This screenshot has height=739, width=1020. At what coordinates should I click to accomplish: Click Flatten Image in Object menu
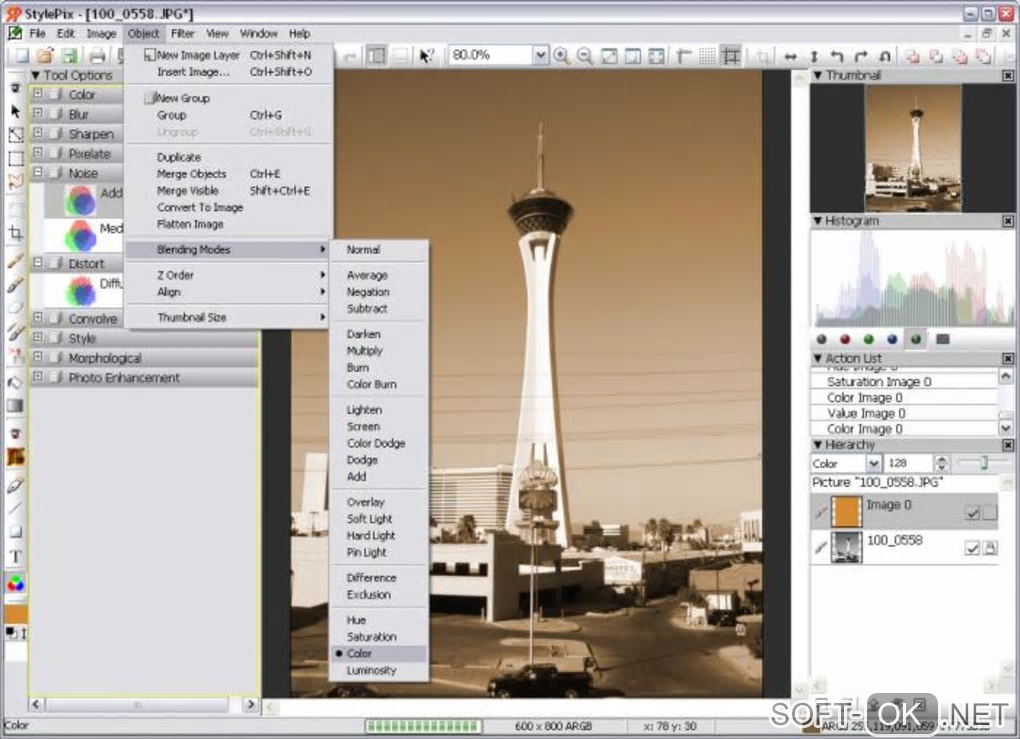[190, 224]
